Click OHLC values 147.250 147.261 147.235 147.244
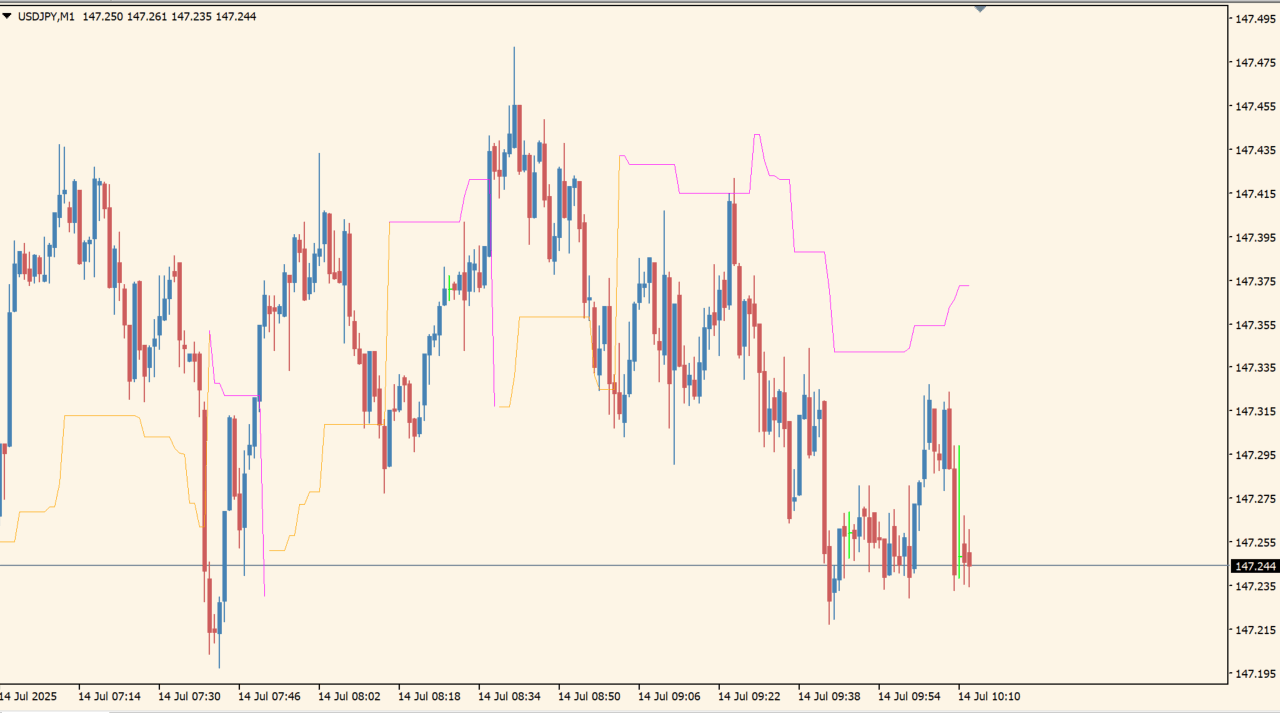 (x=169, y=16)
